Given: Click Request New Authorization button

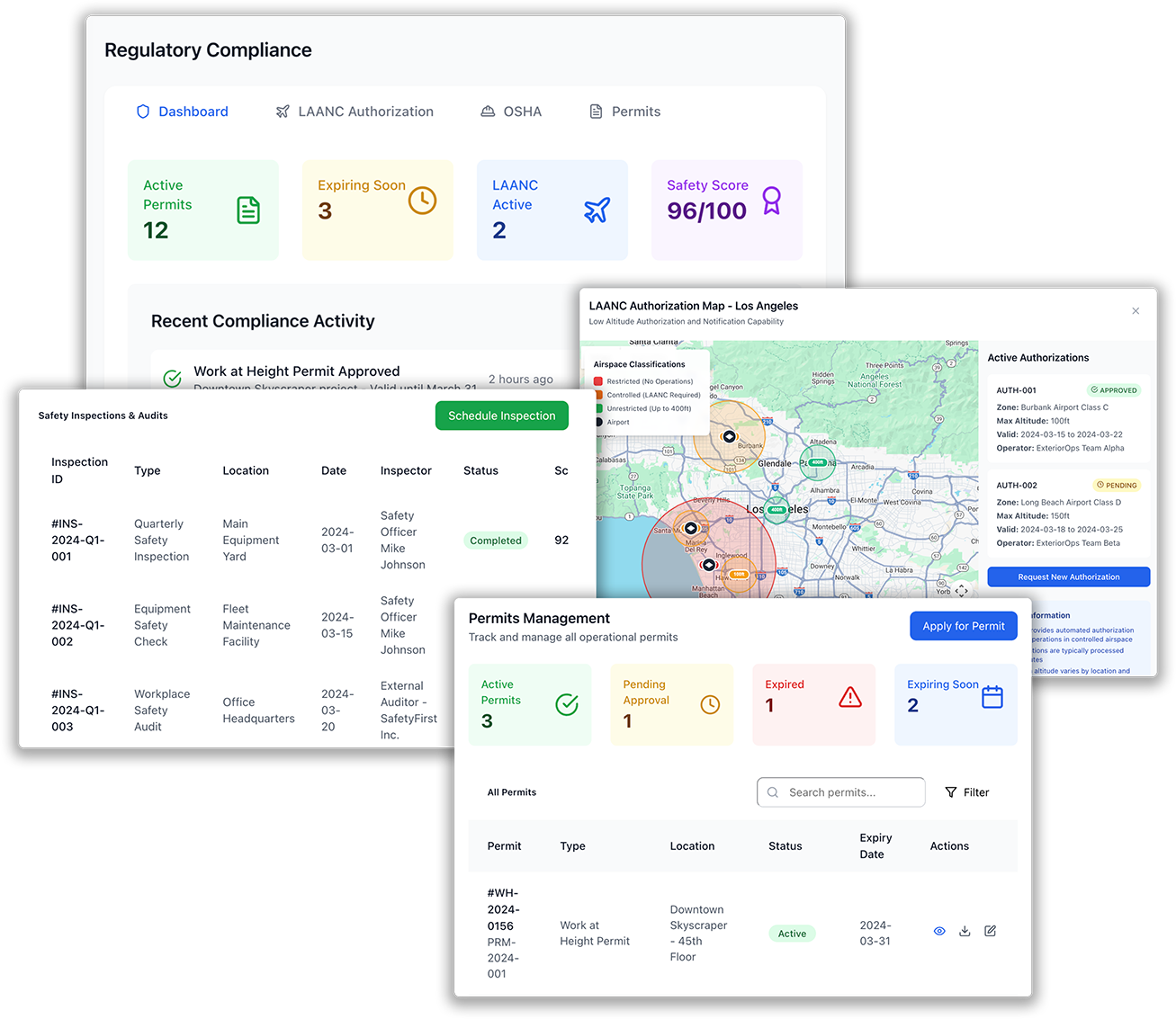Looking at the screenshot, I should [1068, 577].
